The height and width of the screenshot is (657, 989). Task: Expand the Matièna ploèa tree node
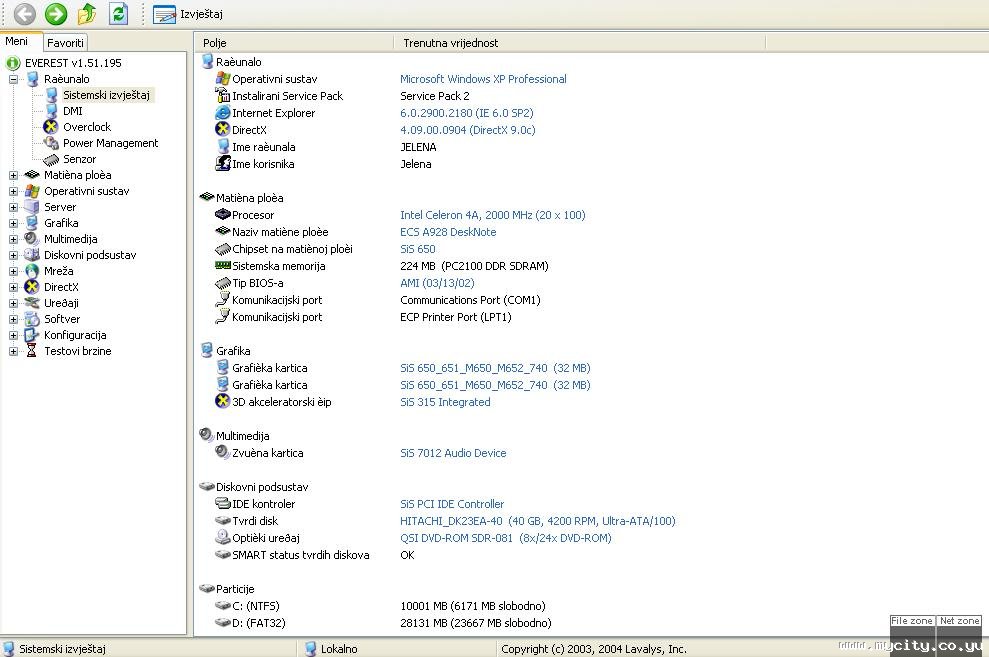tap(14, 175)
